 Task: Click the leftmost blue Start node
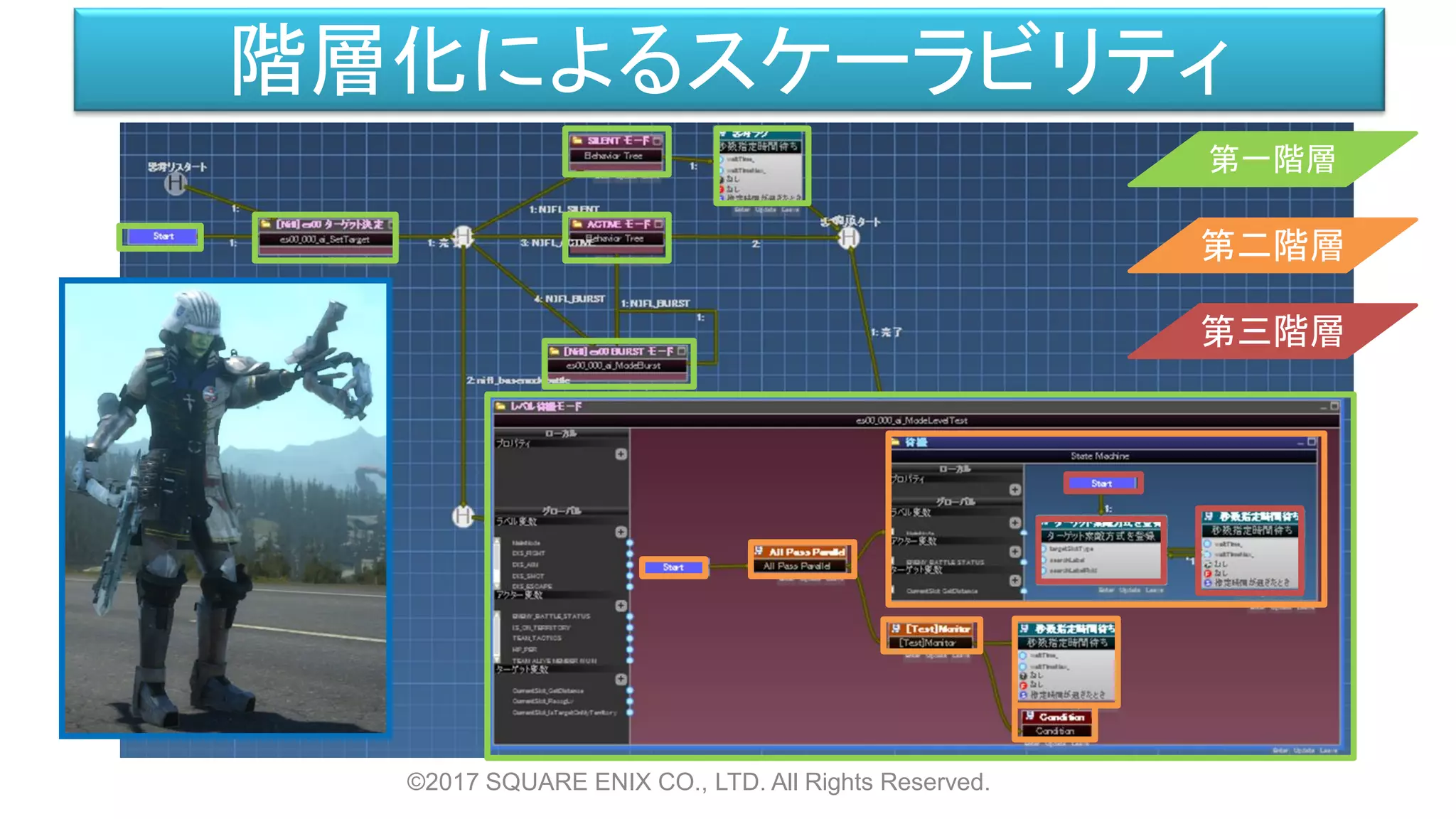[x=162, y=236]
